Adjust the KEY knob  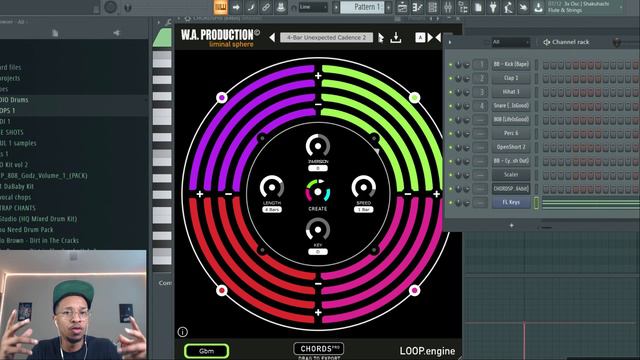pos(318,230)
